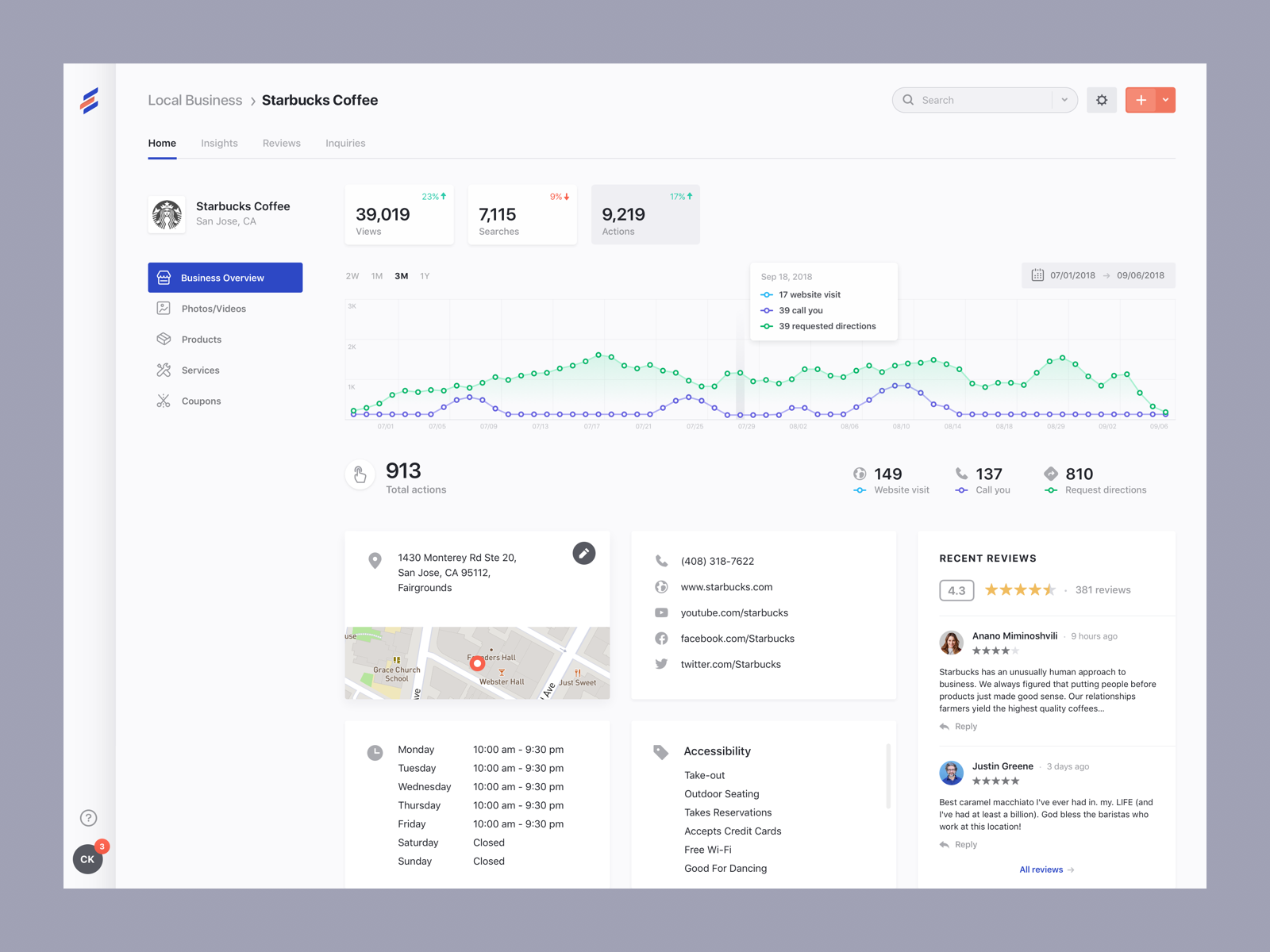Select the 7,115 Searches stat card
1270x952 pixels.
pyautogui.click(x=522, y=215)
